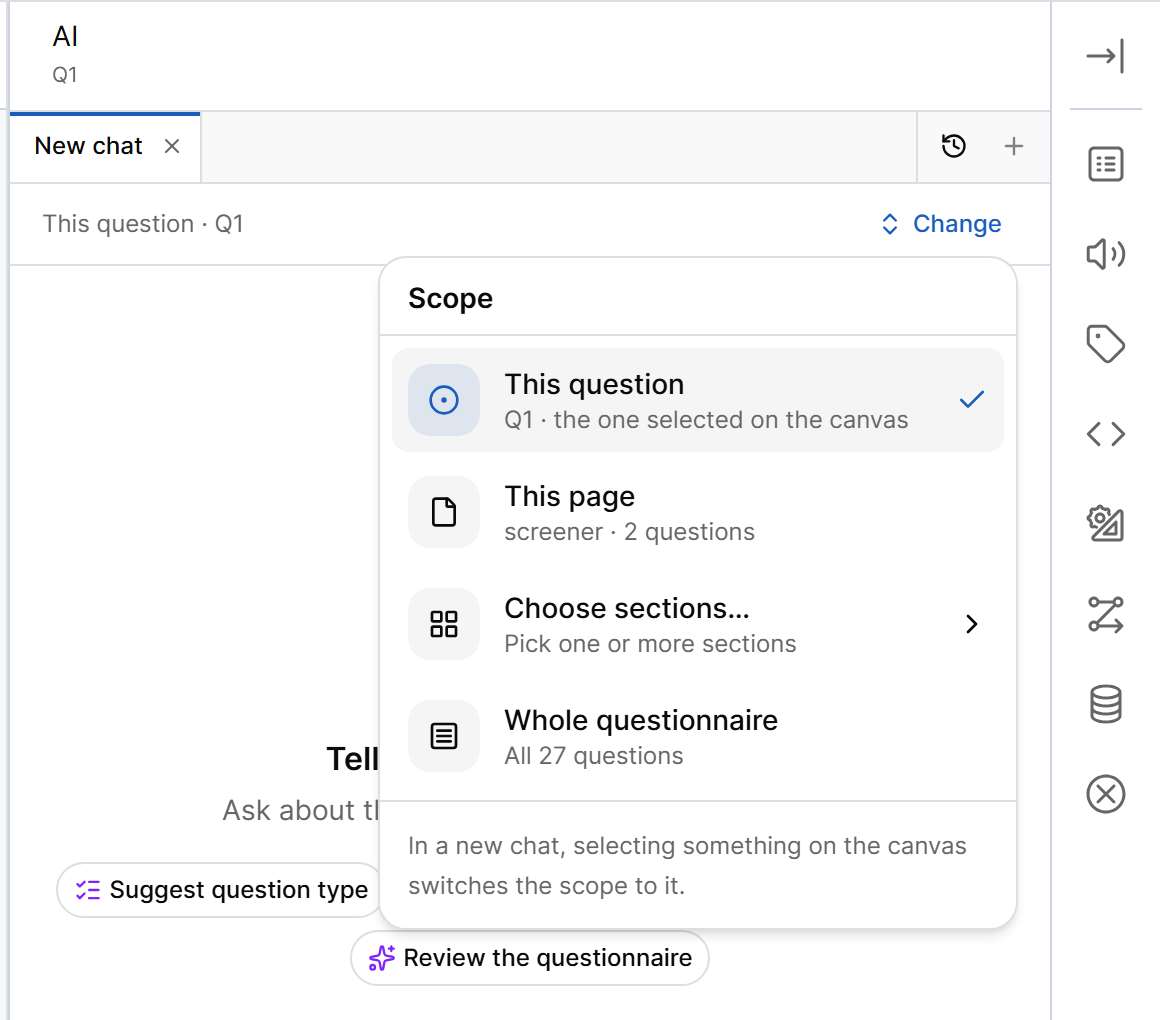Viewport: 1160px width, 1020px height.
Task: Select 'This page' scope option
Action: coord(698,512)
